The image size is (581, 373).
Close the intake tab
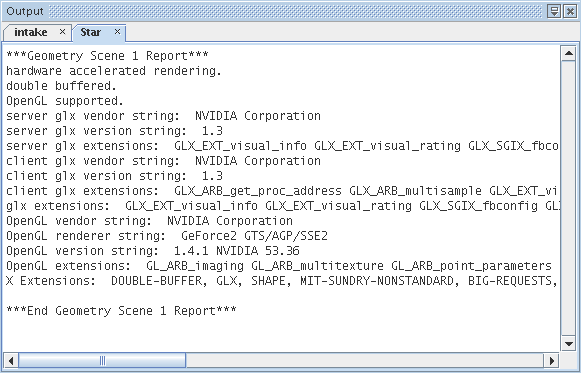pyautogui.click(x=62, y=32)
